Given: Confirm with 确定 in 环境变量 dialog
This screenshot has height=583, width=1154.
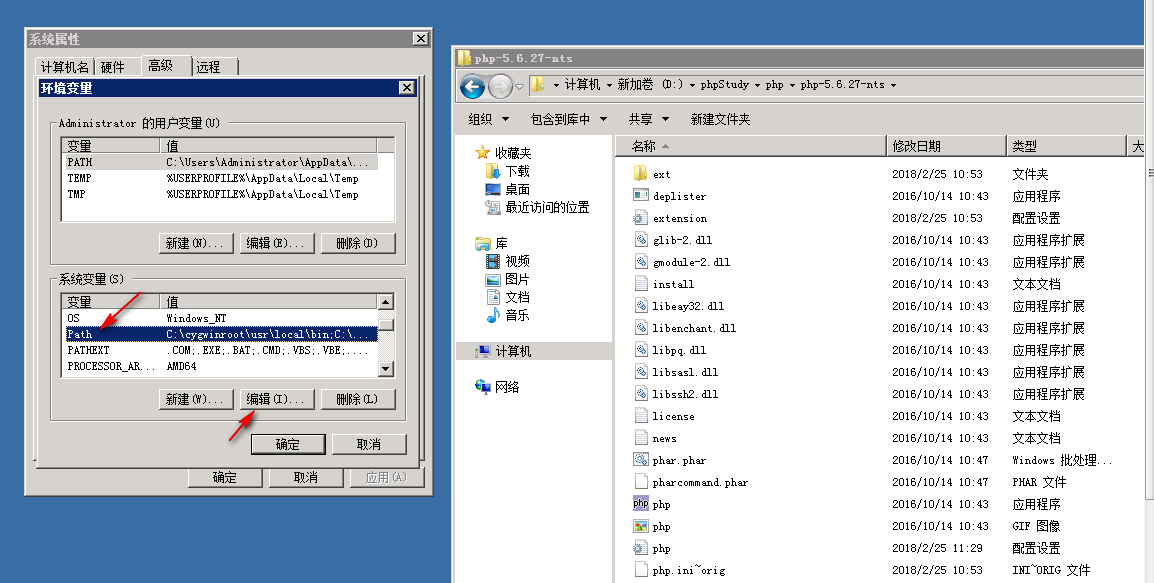Looking at the screenshot, I should [288, 445].
